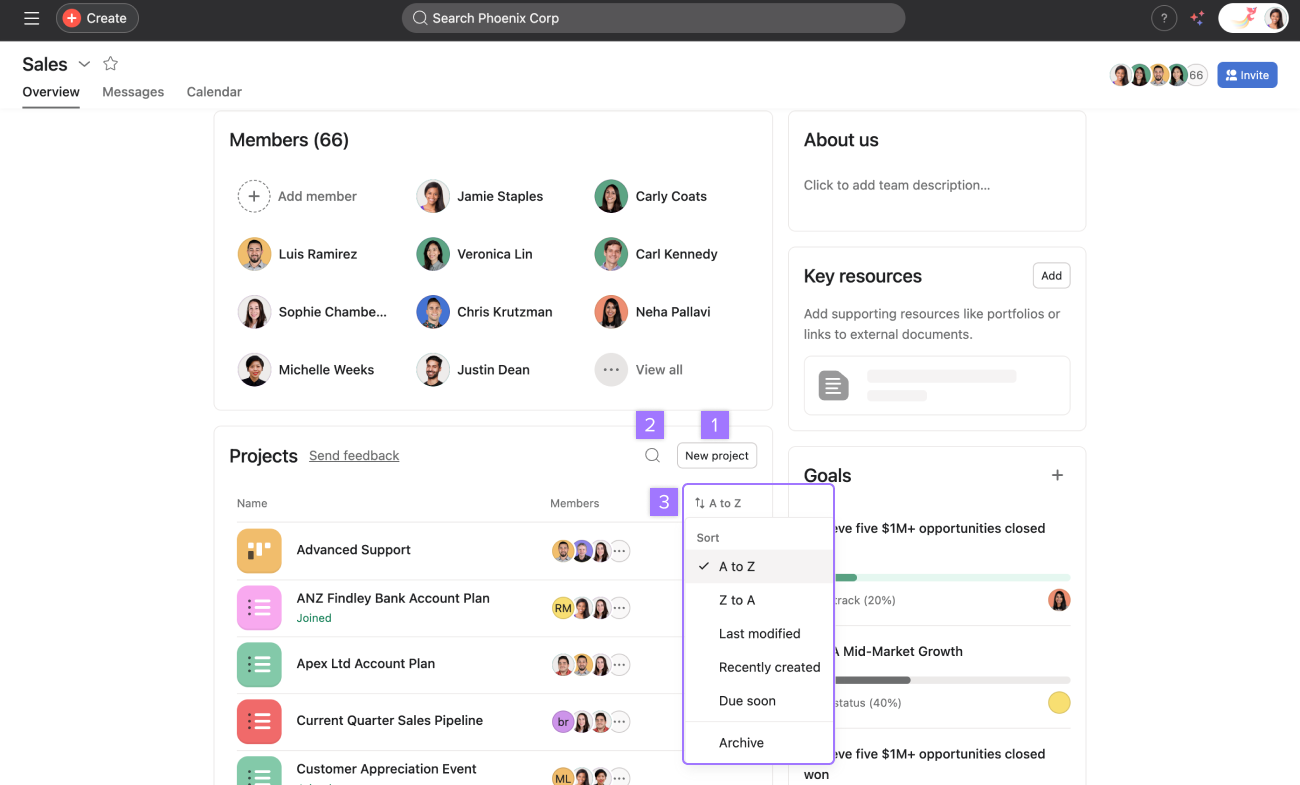Add a new goal with plus icon
The image size is (1300, 785).
coord(1057,476)
